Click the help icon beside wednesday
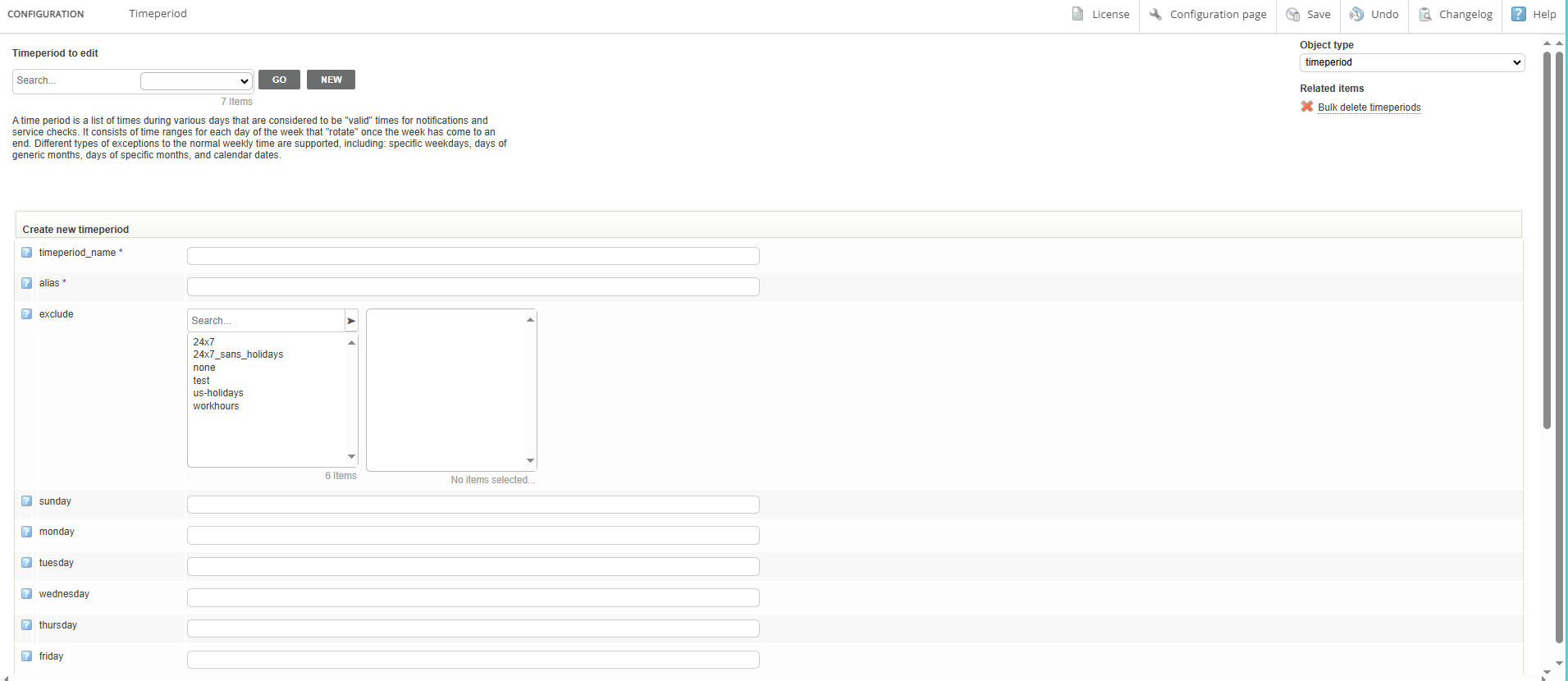Image resolution: width=1568 pixels, height=681 pixels. click(26, 594)
